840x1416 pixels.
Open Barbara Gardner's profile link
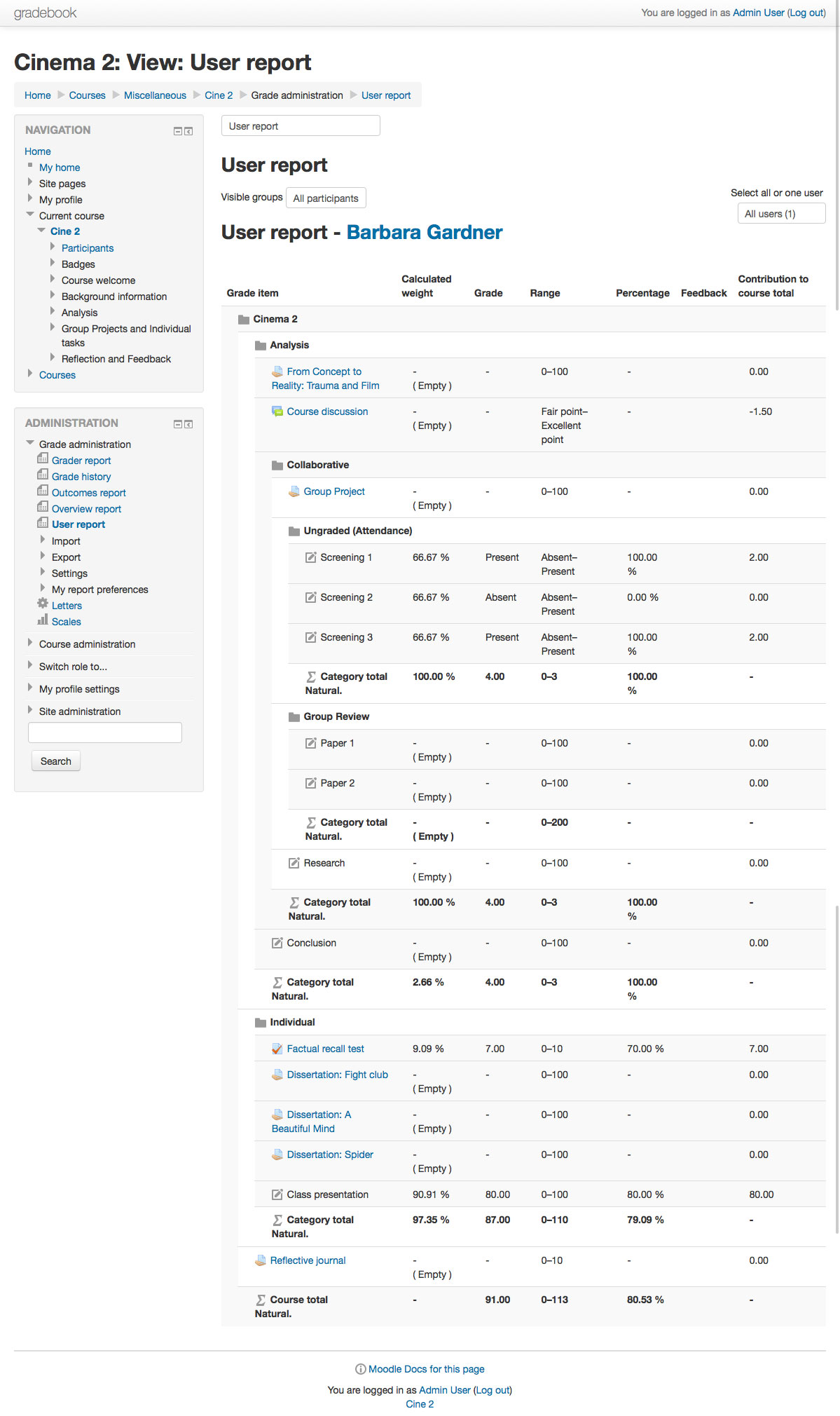coord(425,232)
